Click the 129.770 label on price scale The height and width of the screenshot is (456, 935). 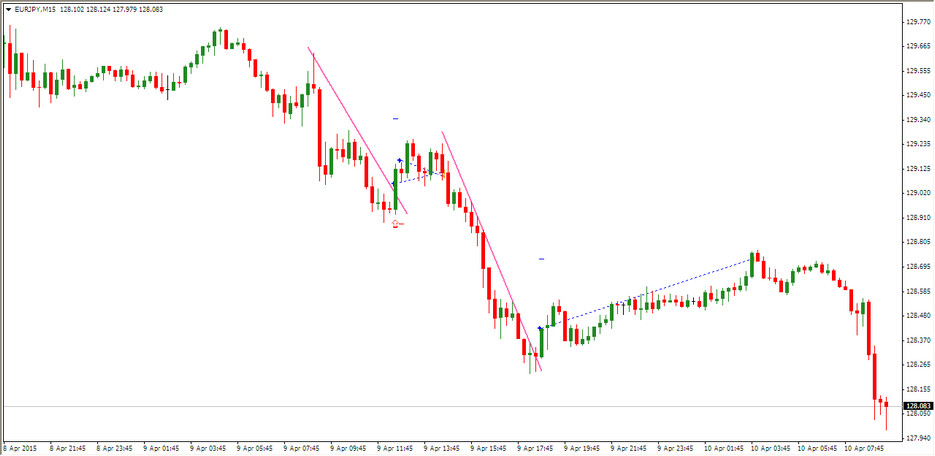coord(917,21)
